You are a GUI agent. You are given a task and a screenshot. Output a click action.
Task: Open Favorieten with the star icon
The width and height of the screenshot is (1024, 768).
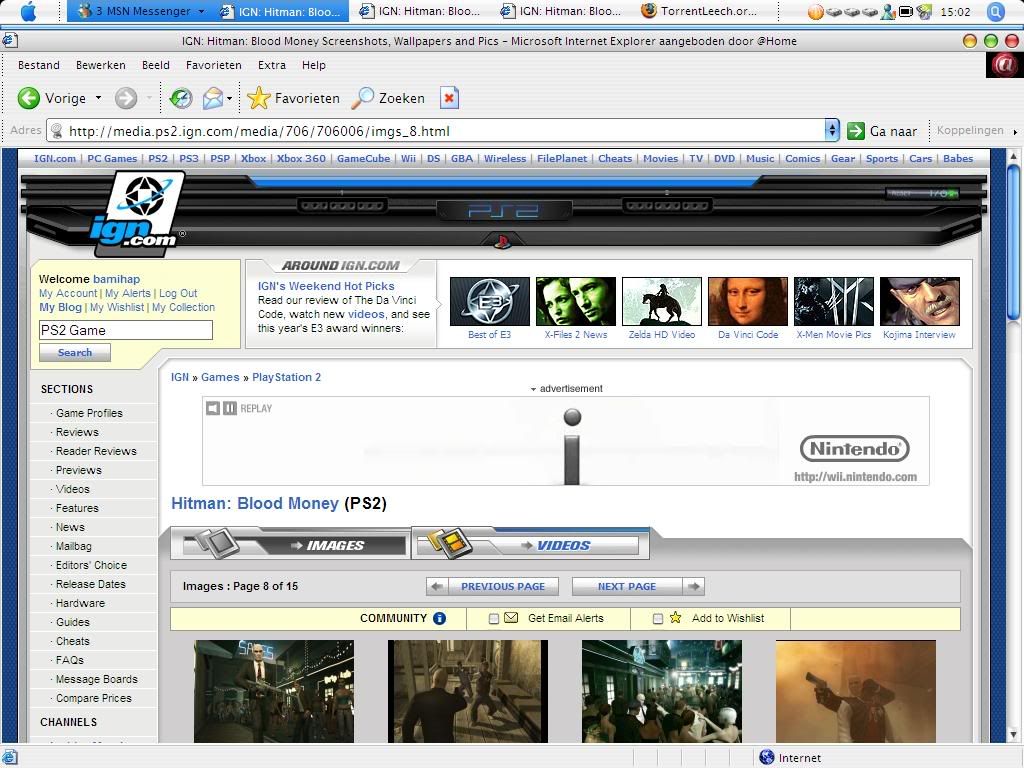[259, 98]
